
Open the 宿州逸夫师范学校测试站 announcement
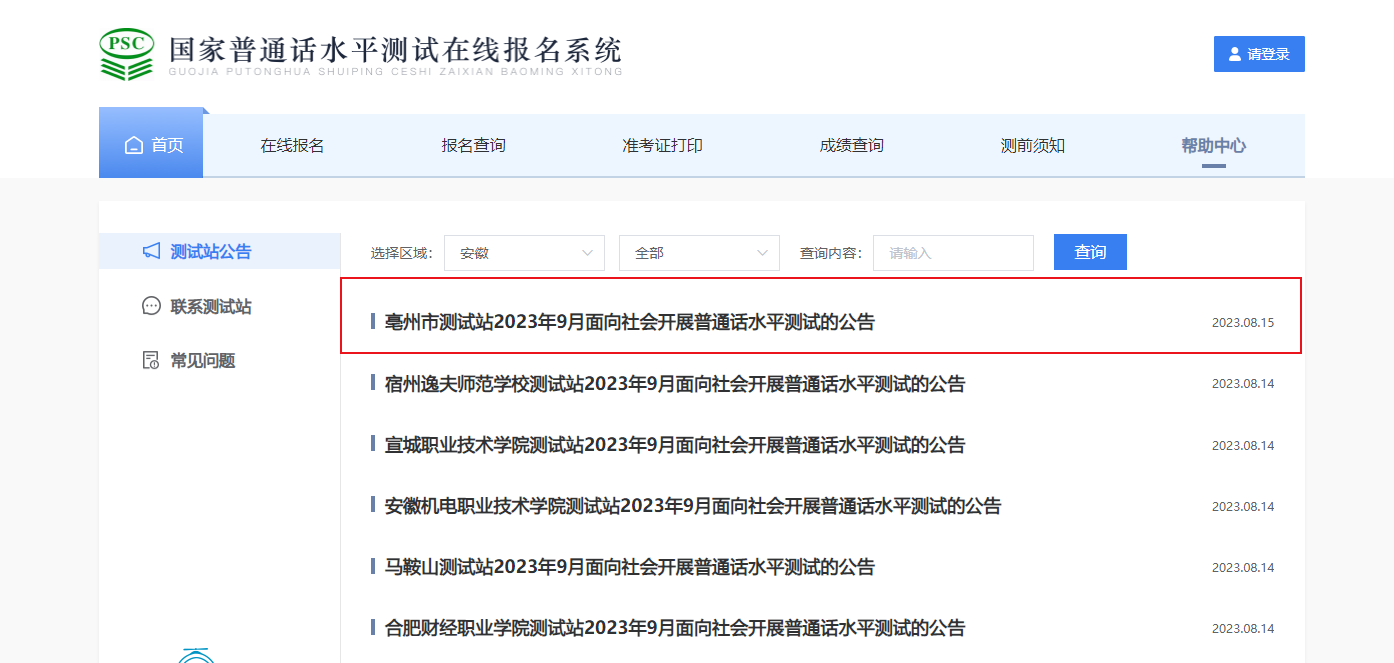pyautogui.click(x=675, y=384)
